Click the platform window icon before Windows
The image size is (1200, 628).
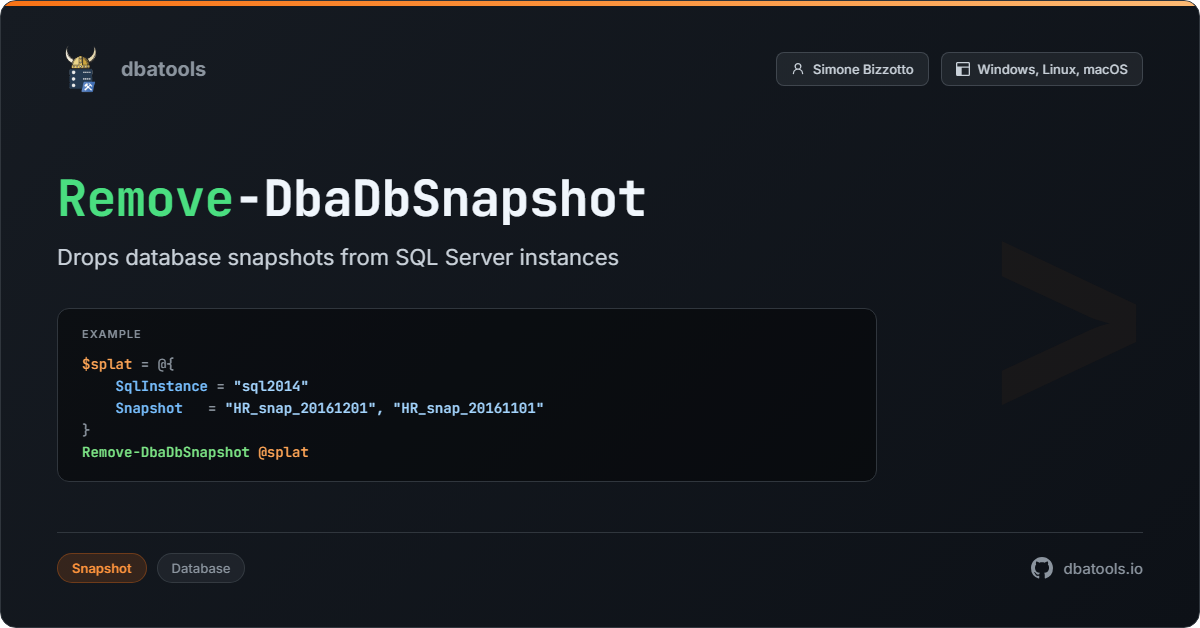click(x=962, y=70)
